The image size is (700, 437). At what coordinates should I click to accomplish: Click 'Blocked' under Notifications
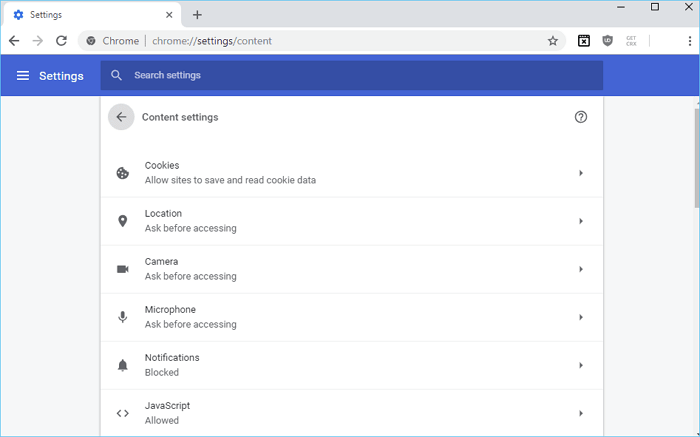(x=162, y=372)
